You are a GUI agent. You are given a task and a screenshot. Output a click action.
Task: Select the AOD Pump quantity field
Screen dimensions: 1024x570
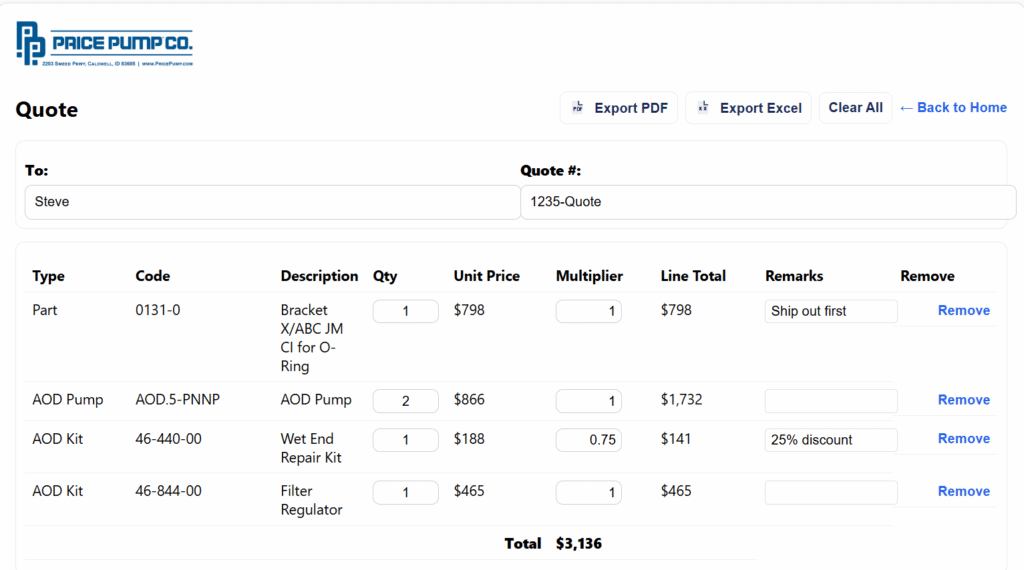coord(405,401)
